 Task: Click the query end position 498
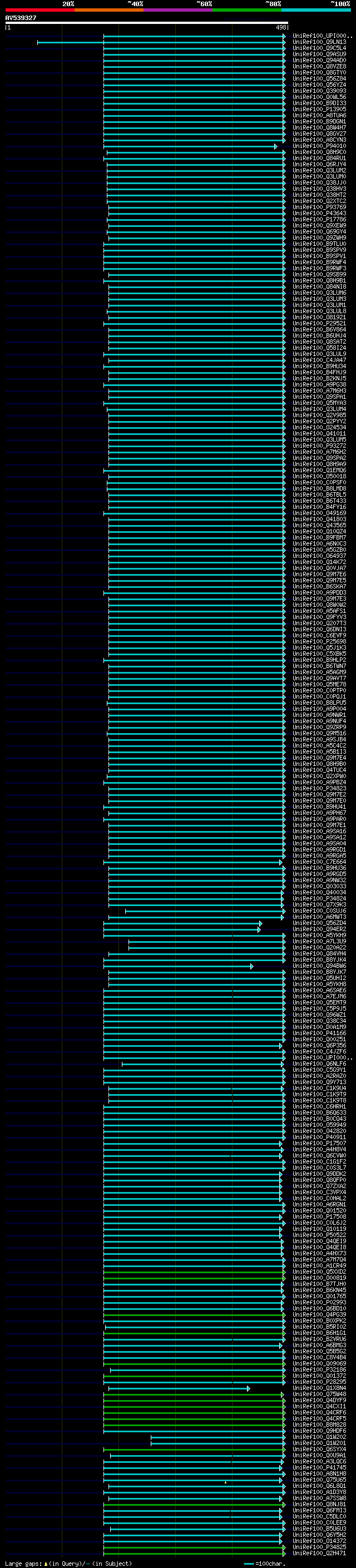(x=281, y=27)
